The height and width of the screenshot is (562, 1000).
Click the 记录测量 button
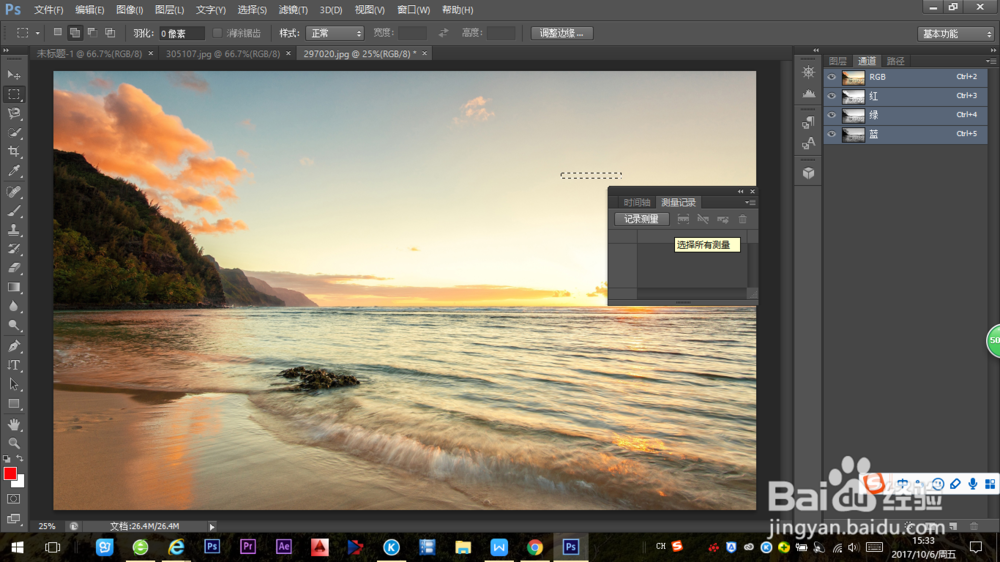click(641, 219)
